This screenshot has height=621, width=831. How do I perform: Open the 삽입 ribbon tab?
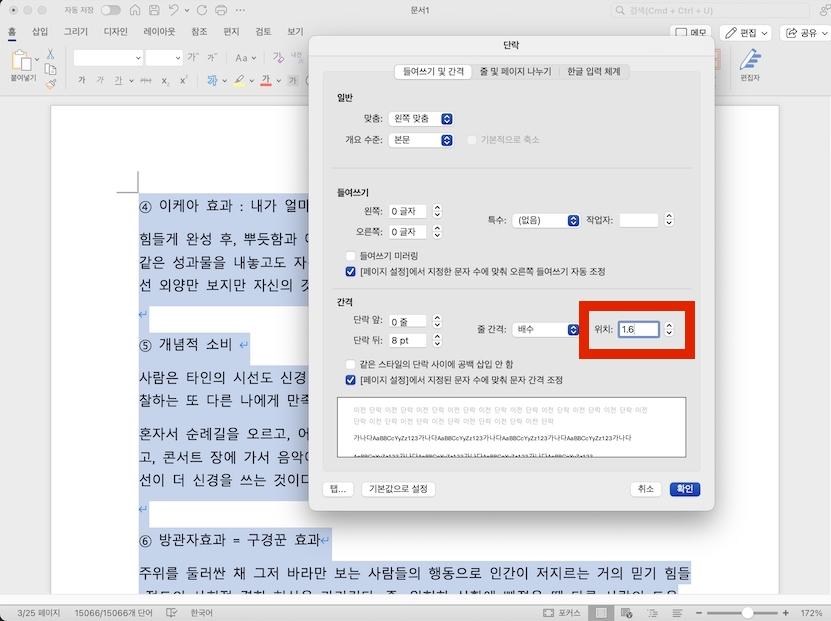click(x=40, y=32)
